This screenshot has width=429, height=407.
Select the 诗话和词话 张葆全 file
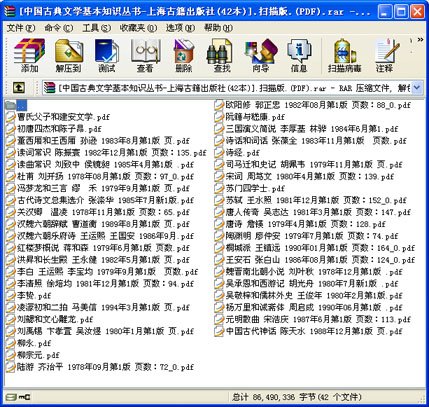(311, 141)
